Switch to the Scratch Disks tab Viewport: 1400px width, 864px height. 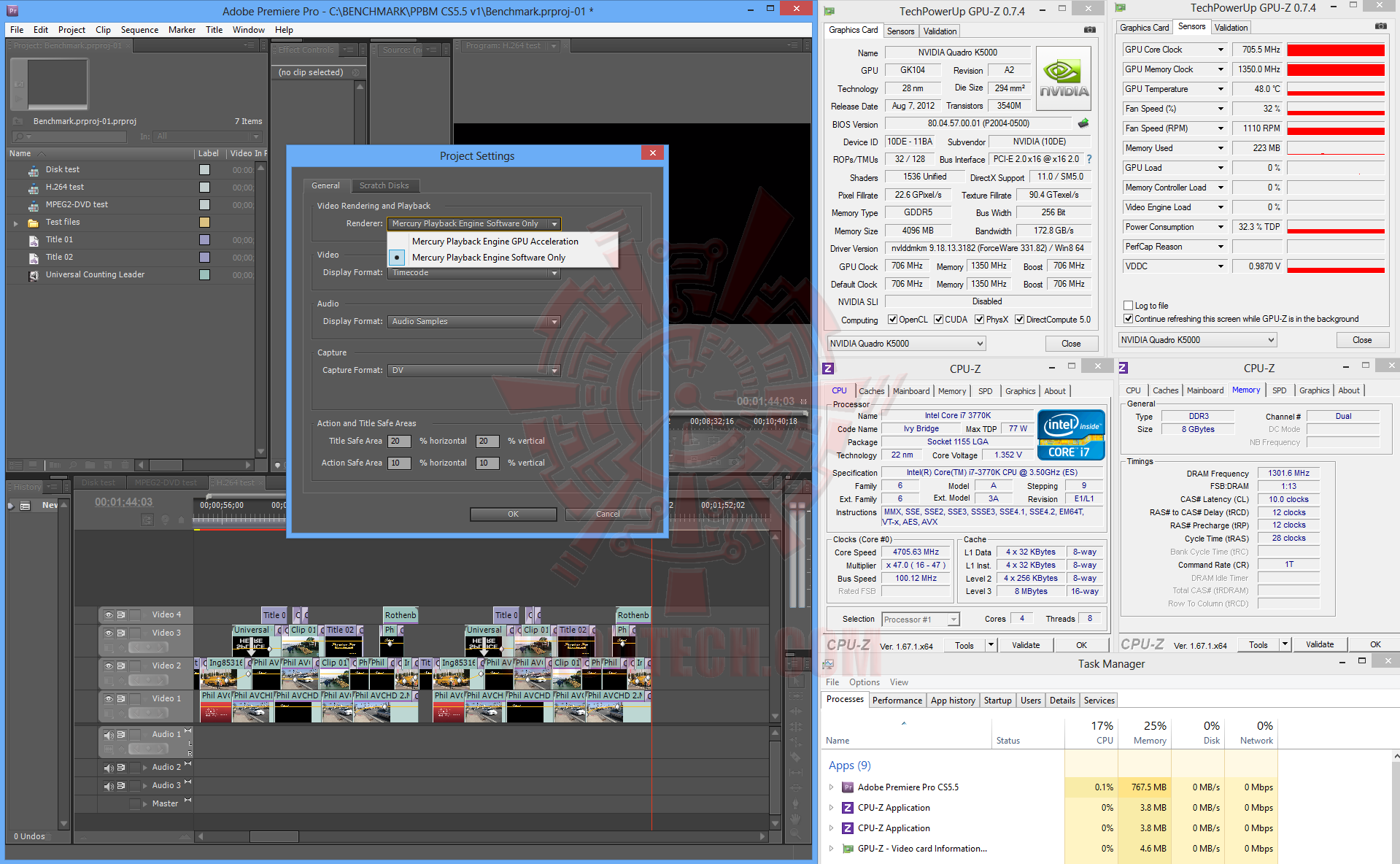(x=384, y=185)
